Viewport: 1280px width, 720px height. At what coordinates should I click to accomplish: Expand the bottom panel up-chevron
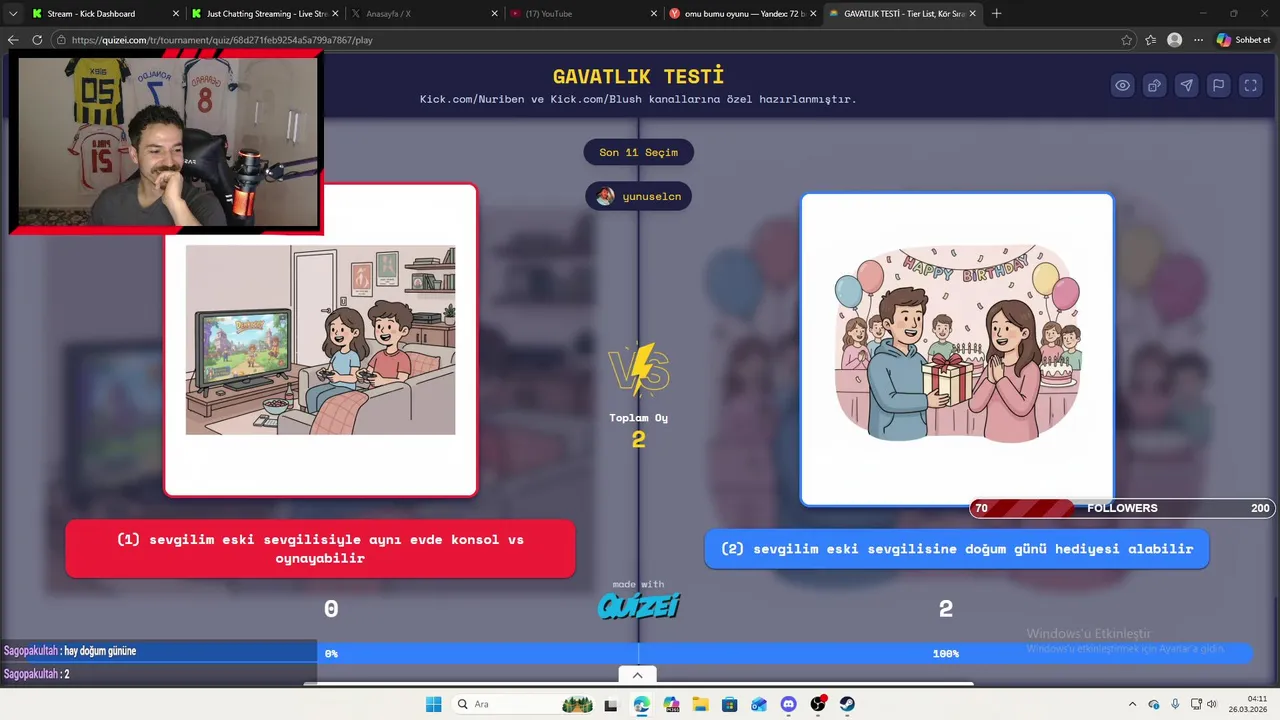click(x=637, y=675)
